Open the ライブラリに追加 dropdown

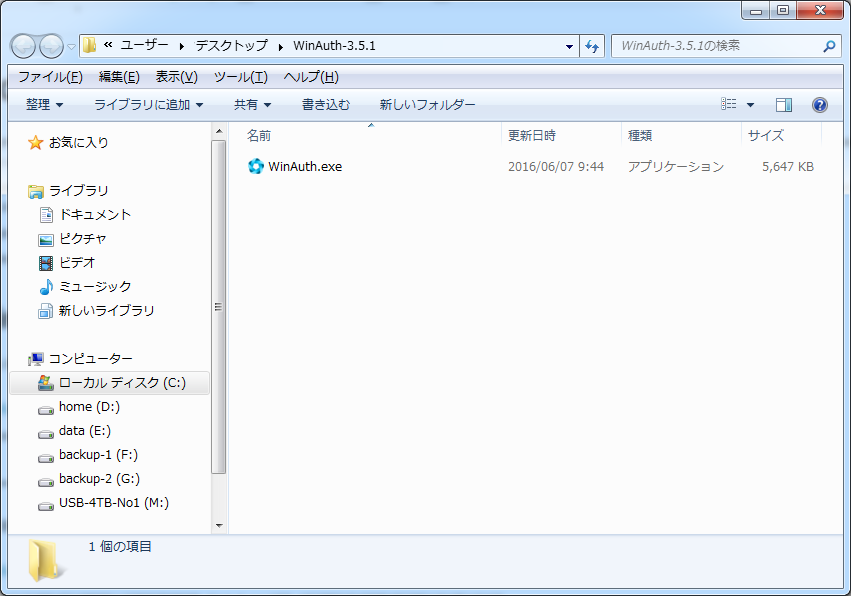149,104
